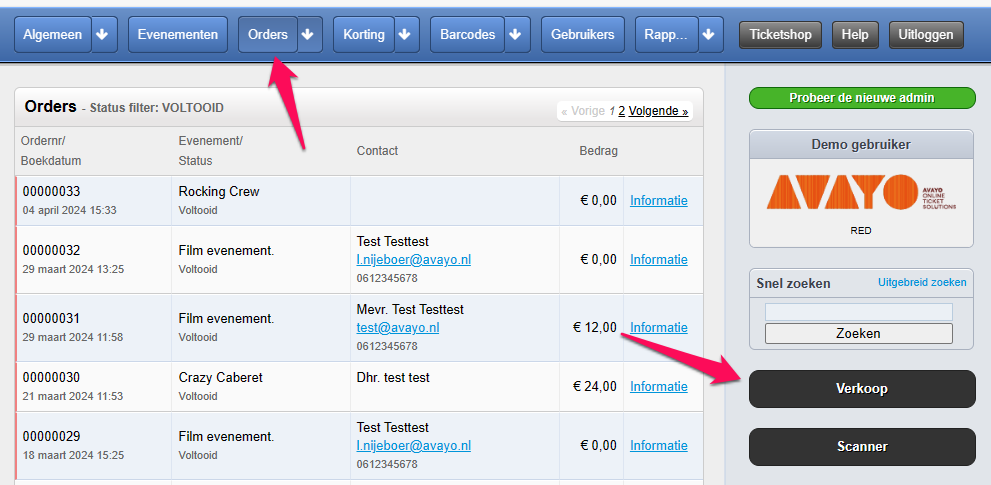Try the new admin via green button
991x485 pixels.
tap(862, 98)
